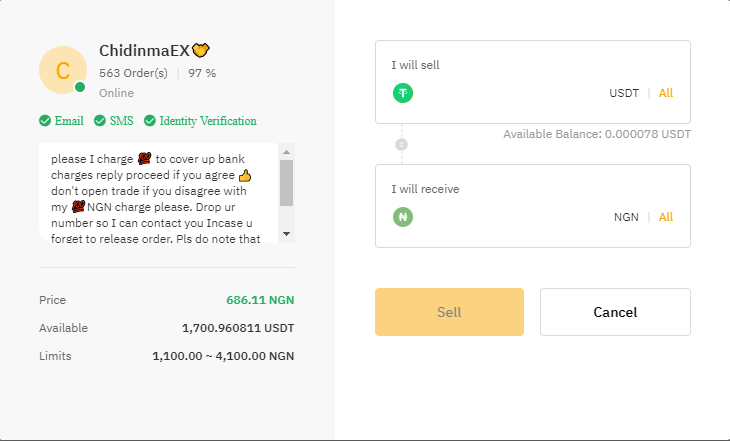Screen dimensions: 730x441
Task: Cancel the sell order
Action: 615,312
